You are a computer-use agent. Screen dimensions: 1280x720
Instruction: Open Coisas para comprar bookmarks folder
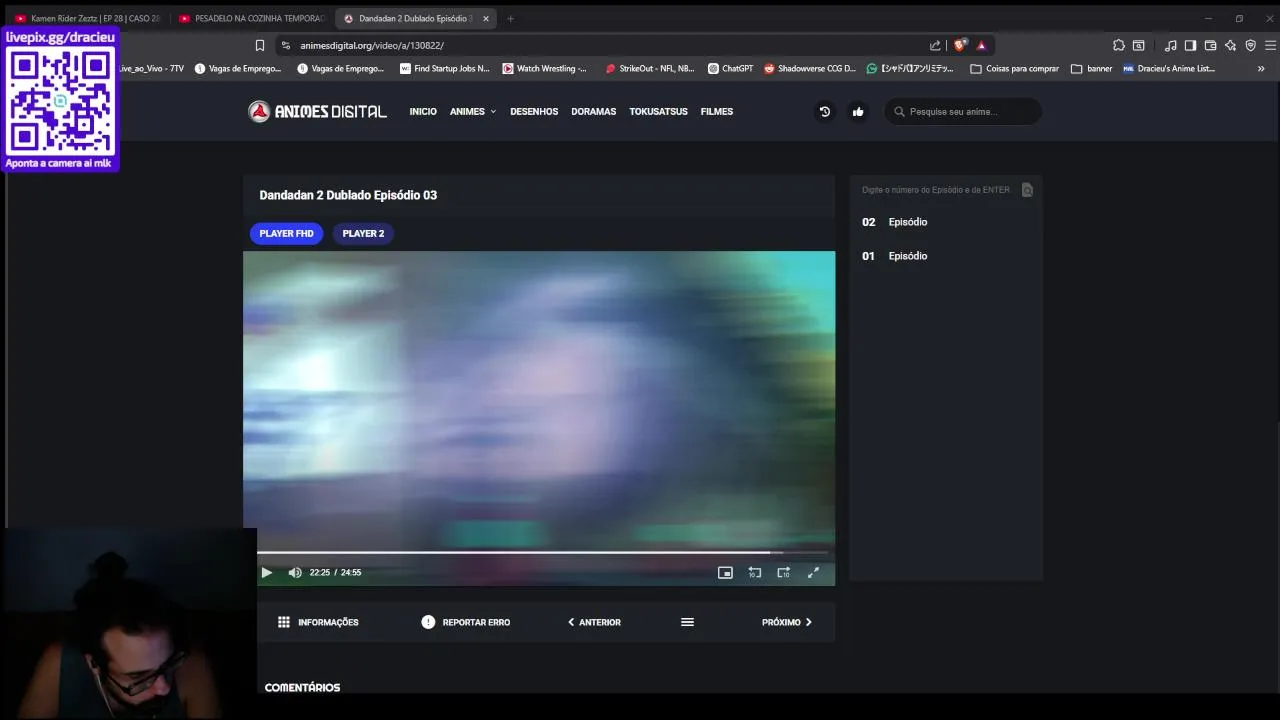pyautogui.click(x=1014, y=69)
